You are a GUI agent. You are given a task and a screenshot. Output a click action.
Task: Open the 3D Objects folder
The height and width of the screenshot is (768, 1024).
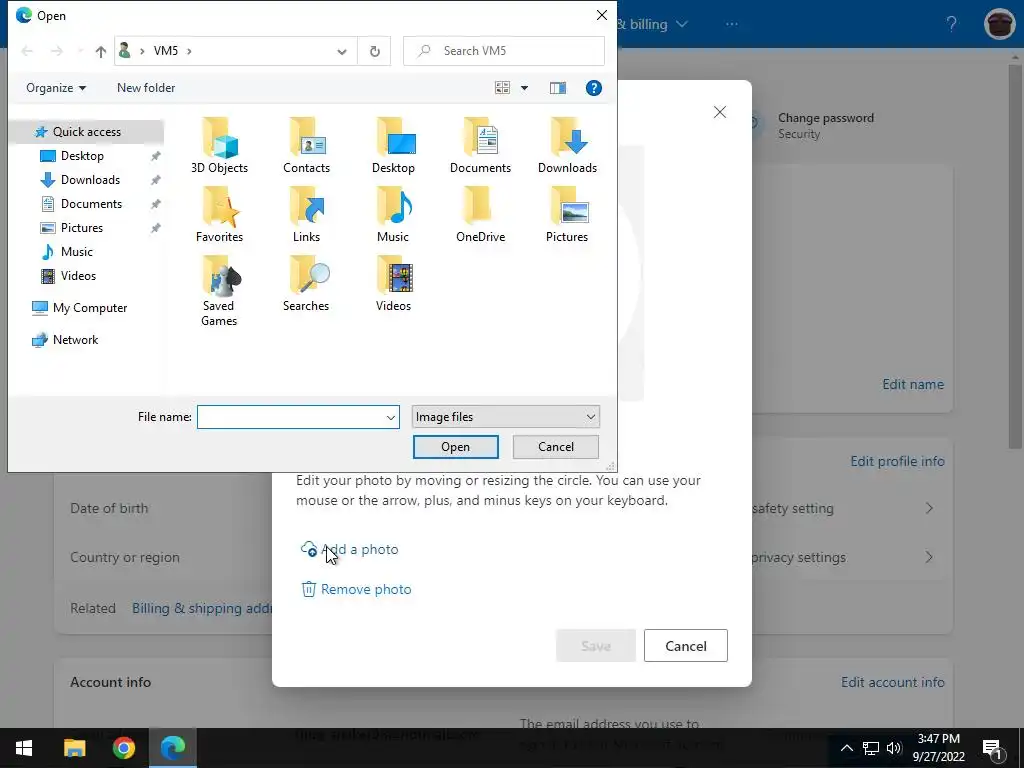(x=219, y=146)
